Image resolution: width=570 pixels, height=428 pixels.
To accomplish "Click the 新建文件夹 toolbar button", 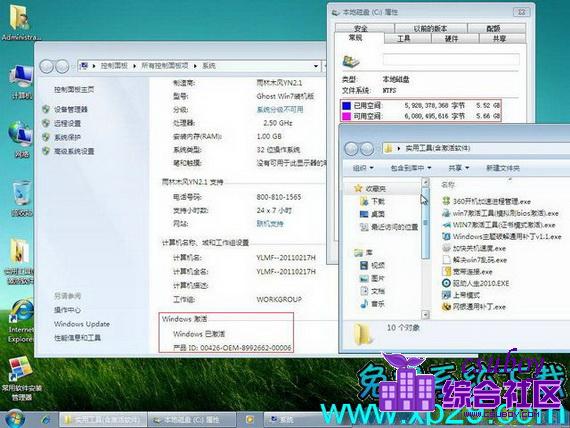I will 503,168.
